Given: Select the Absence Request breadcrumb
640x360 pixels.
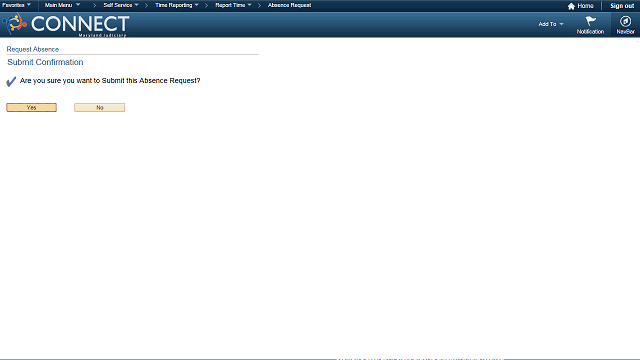Looking at the screenshot, I should tap(289, 5).
